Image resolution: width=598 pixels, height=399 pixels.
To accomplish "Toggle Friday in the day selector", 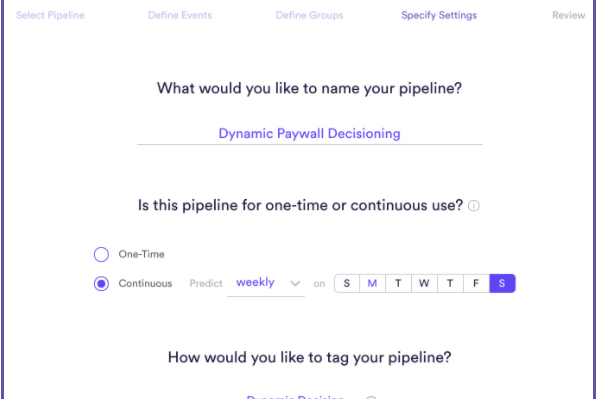I will (x=476, y=283).
